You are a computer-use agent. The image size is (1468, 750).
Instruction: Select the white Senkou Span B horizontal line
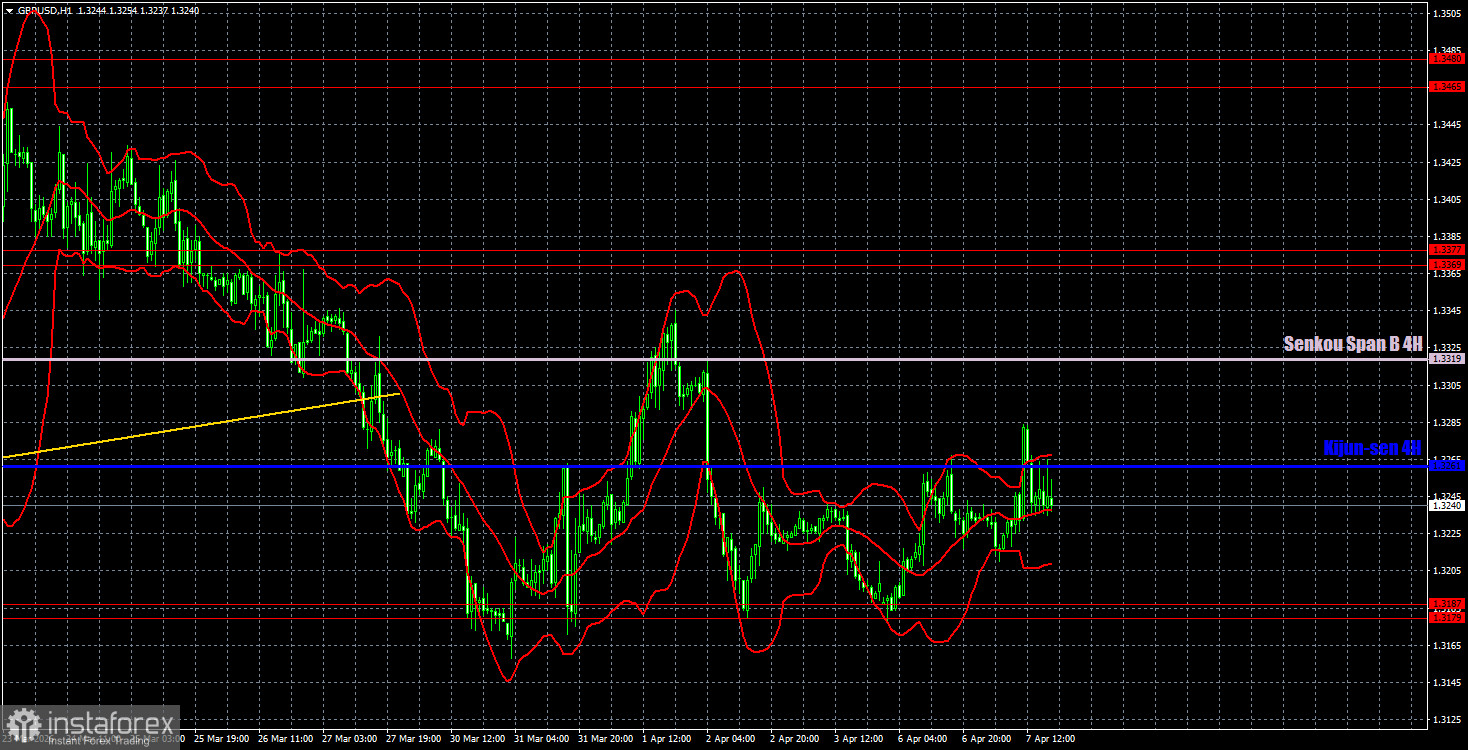pos(700,357)
